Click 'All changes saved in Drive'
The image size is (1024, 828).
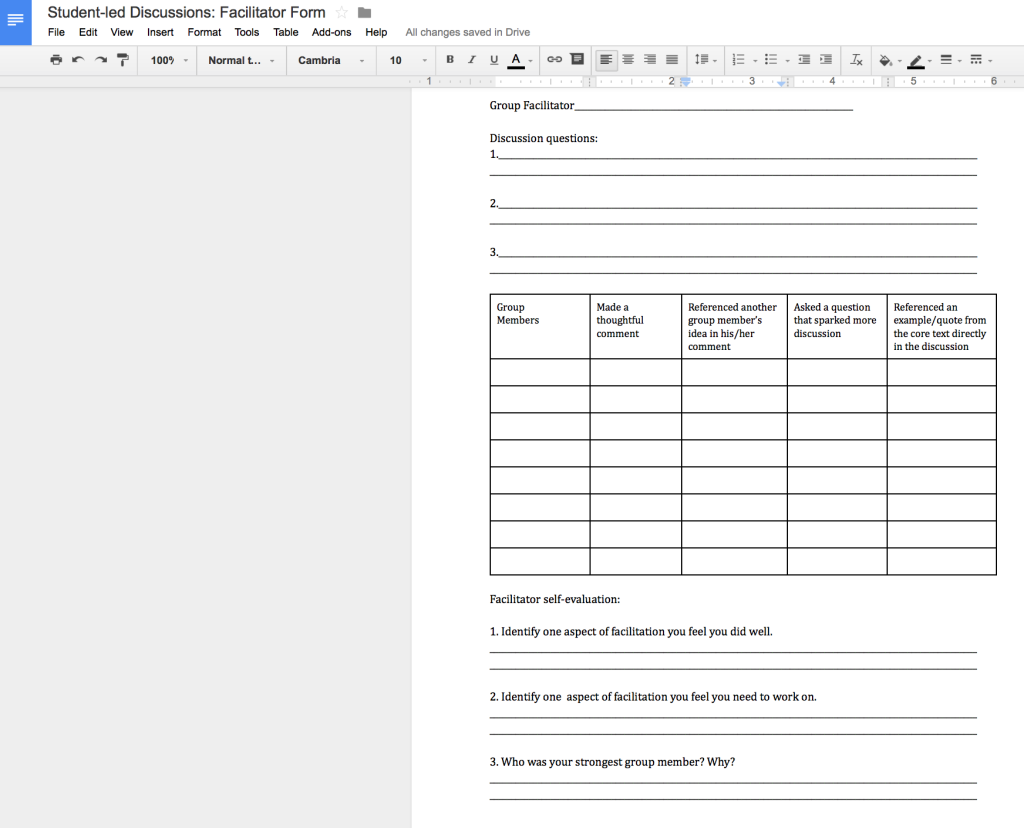tap(467, 32)
